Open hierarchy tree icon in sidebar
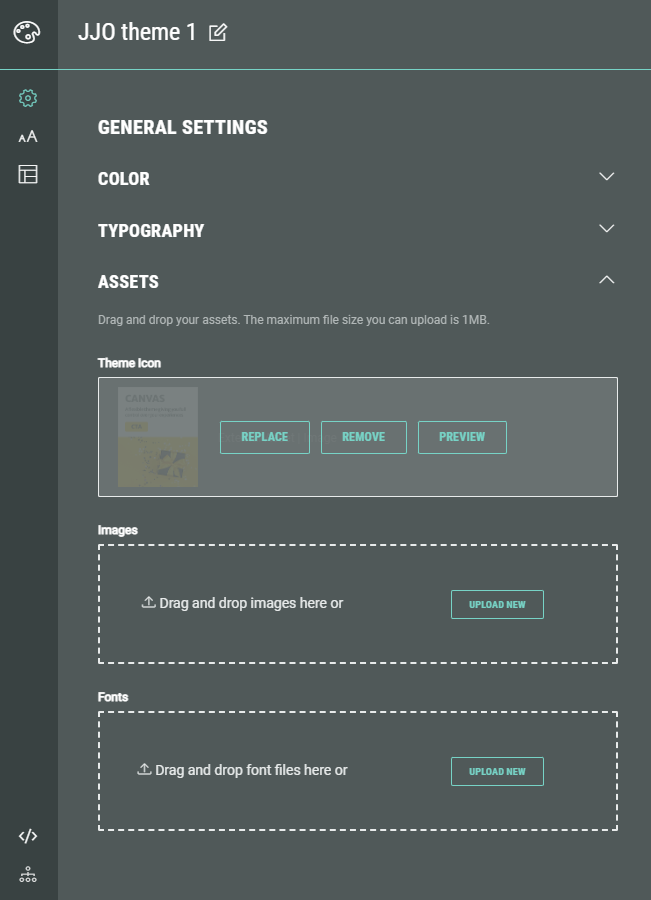The width and height of the screenshot is (651, 900). point(28,874)
